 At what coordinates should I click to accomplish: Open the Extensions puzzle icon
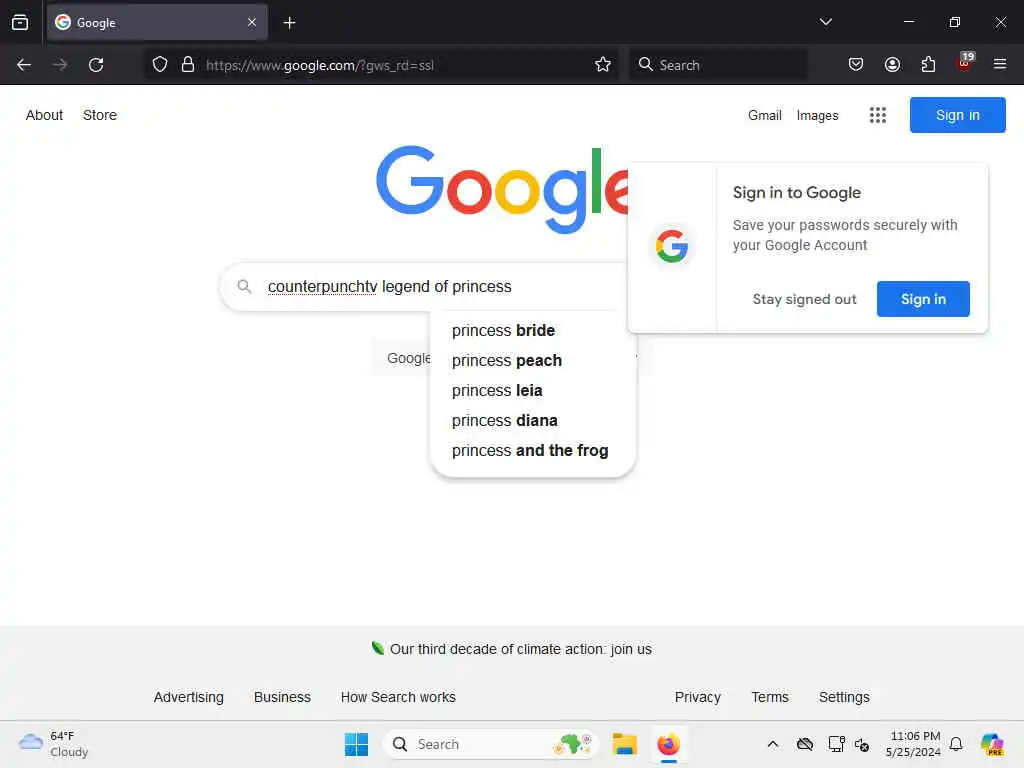928,65
